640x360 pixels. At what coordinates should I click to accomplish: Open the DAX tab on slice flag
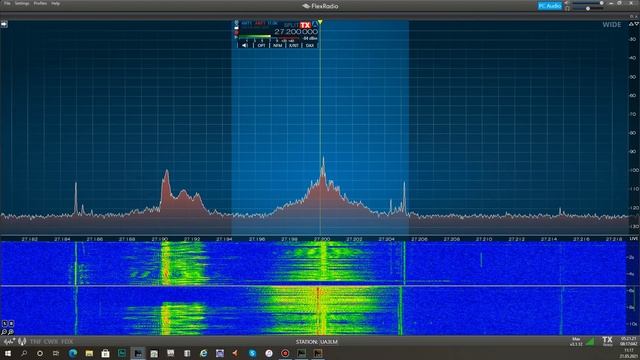(x=309, y=45)
